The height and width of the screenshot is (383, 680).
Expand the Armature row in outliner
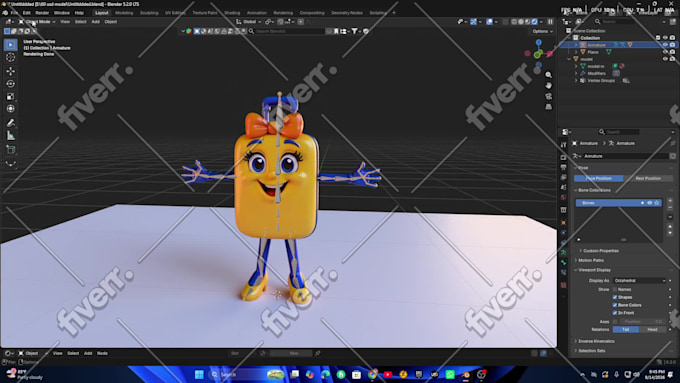tap(576, 45)
